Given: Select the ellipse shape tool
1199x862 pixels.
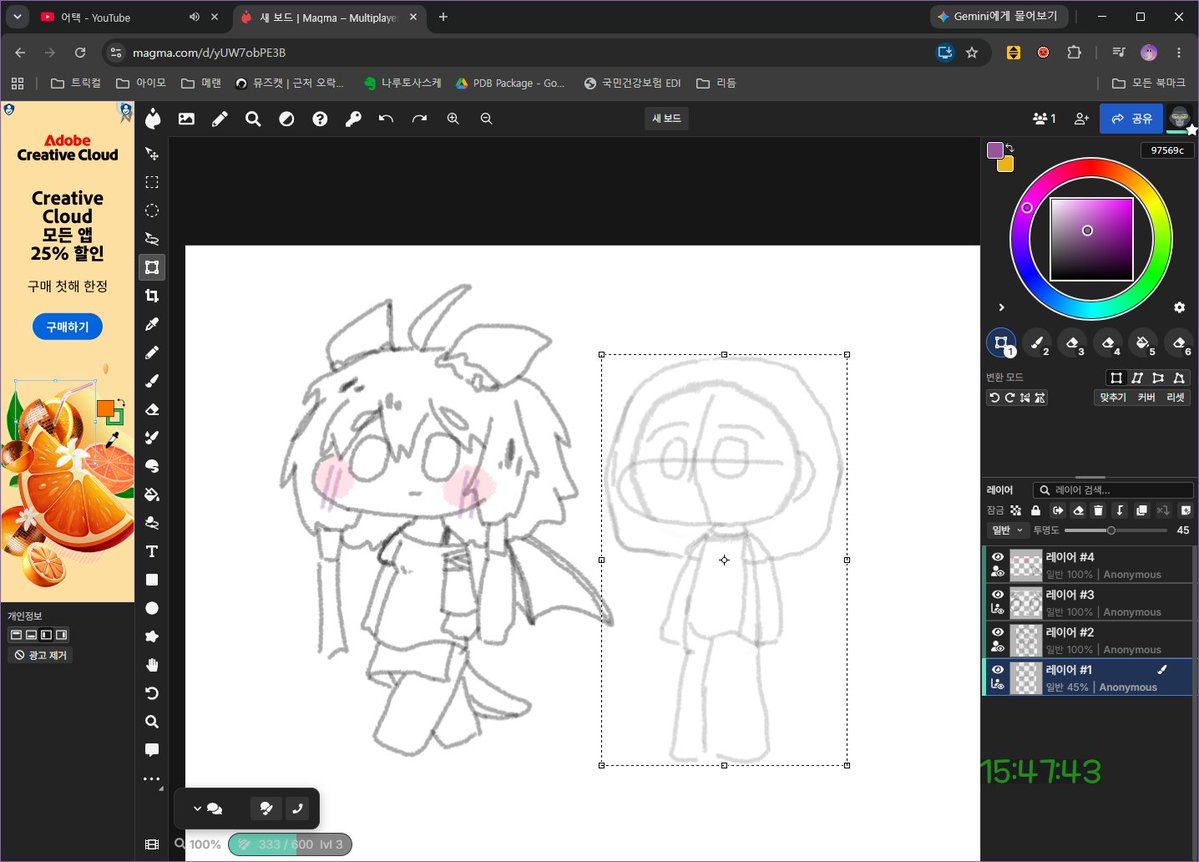Looking at the screenshot, I should point(152,608).
